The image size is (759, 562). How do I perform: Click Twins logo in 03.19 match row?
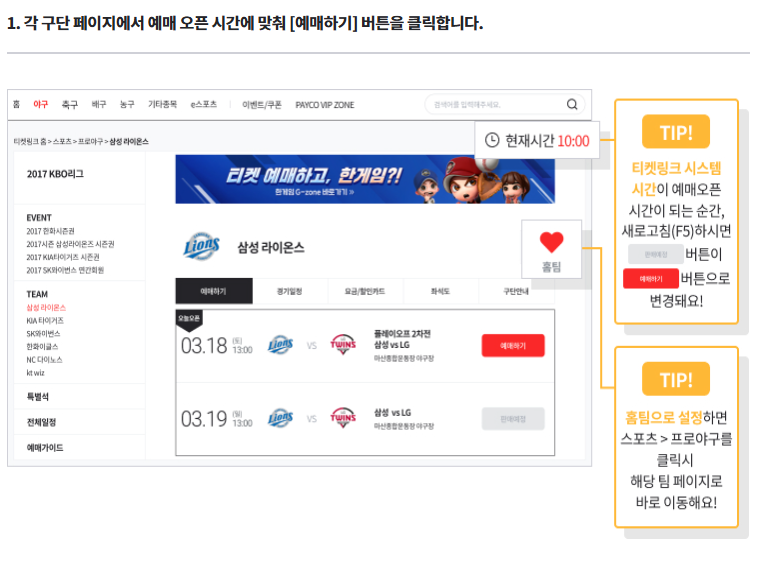[343, 417]
